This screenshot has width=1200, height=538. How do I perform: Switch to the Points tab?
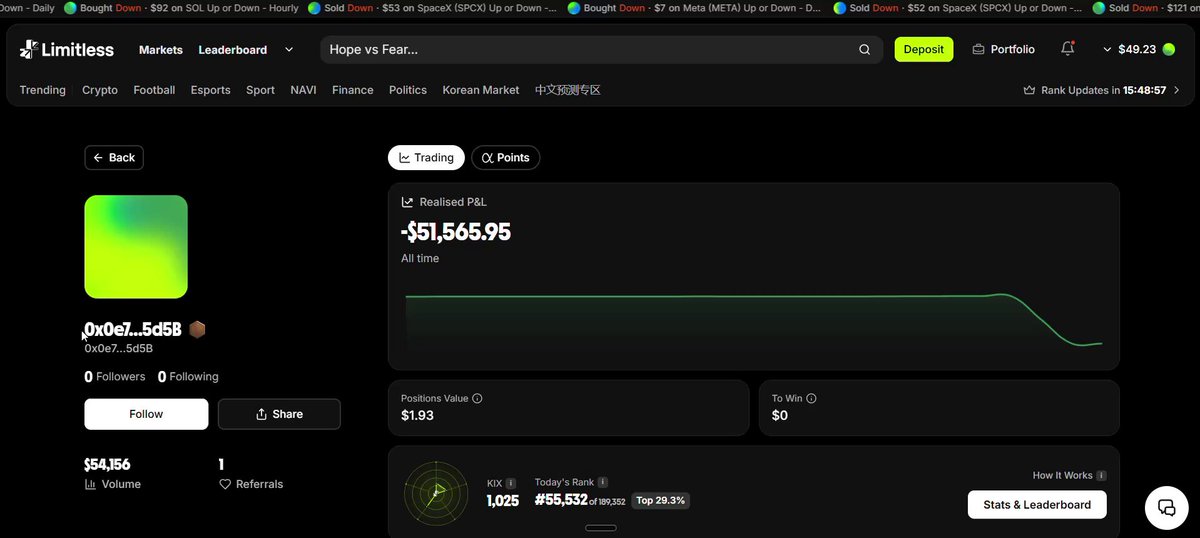[x=506, y=157]
